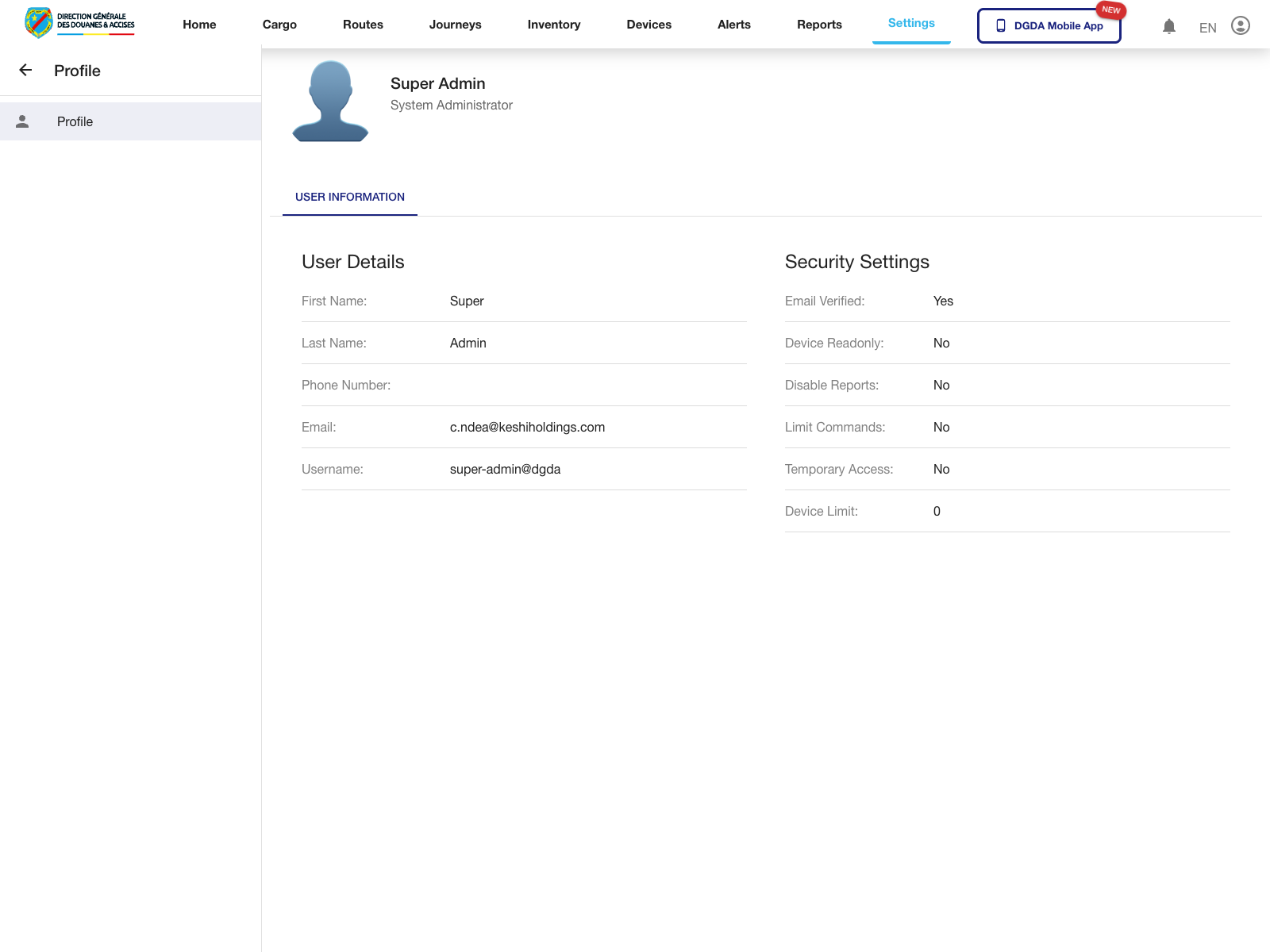This screenshot has width=1270, height=952.
Task: Navigate to the Reports menu
Action: click(x=819, y=25)
